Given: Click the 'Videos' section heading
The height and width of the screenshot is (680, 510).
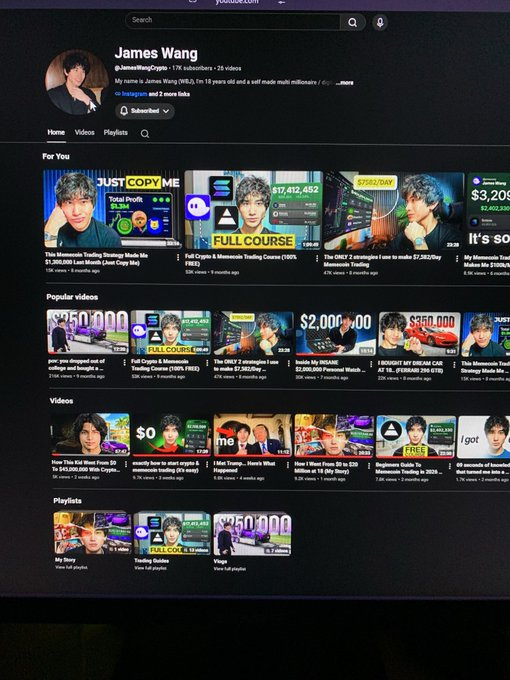Looking at the screenshot, I should (x=61, y=401).
